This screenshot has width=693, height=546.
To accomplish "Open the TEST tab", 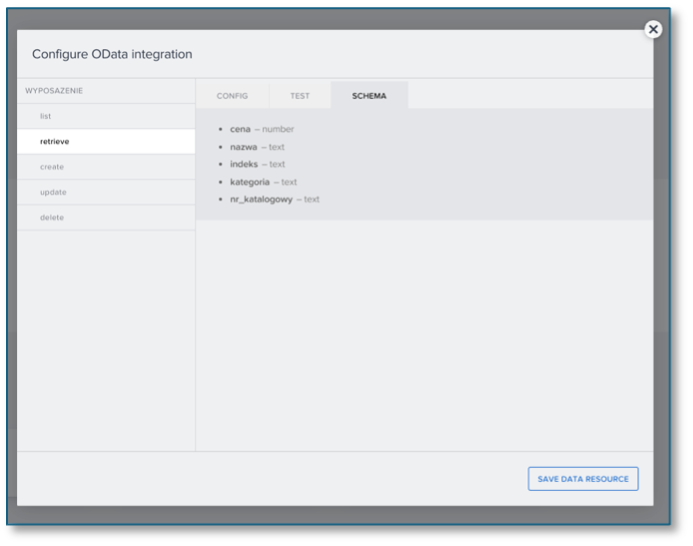I will [x=300, y=96].
